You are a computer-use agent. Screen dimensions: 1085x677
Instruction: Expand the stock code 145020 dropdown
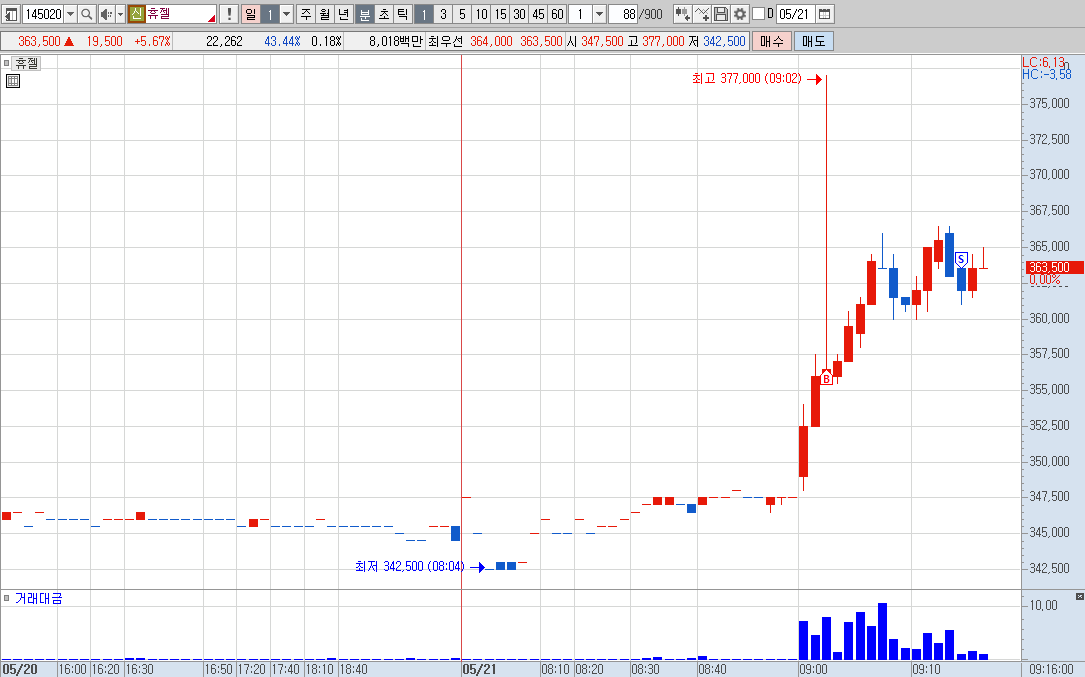(x=70, y=14)
